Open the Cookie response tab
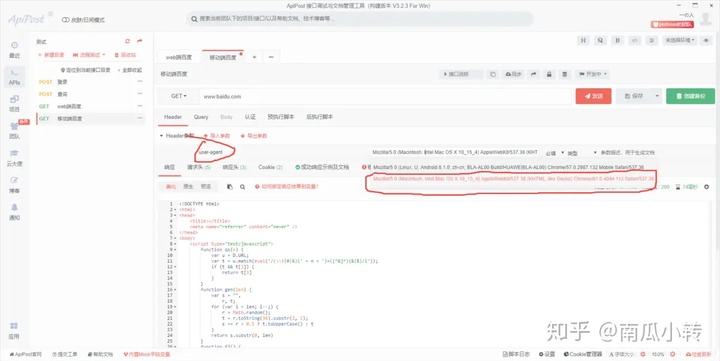Image resolution: width=720 pixels, height=361 pixels. click(270, 167)
